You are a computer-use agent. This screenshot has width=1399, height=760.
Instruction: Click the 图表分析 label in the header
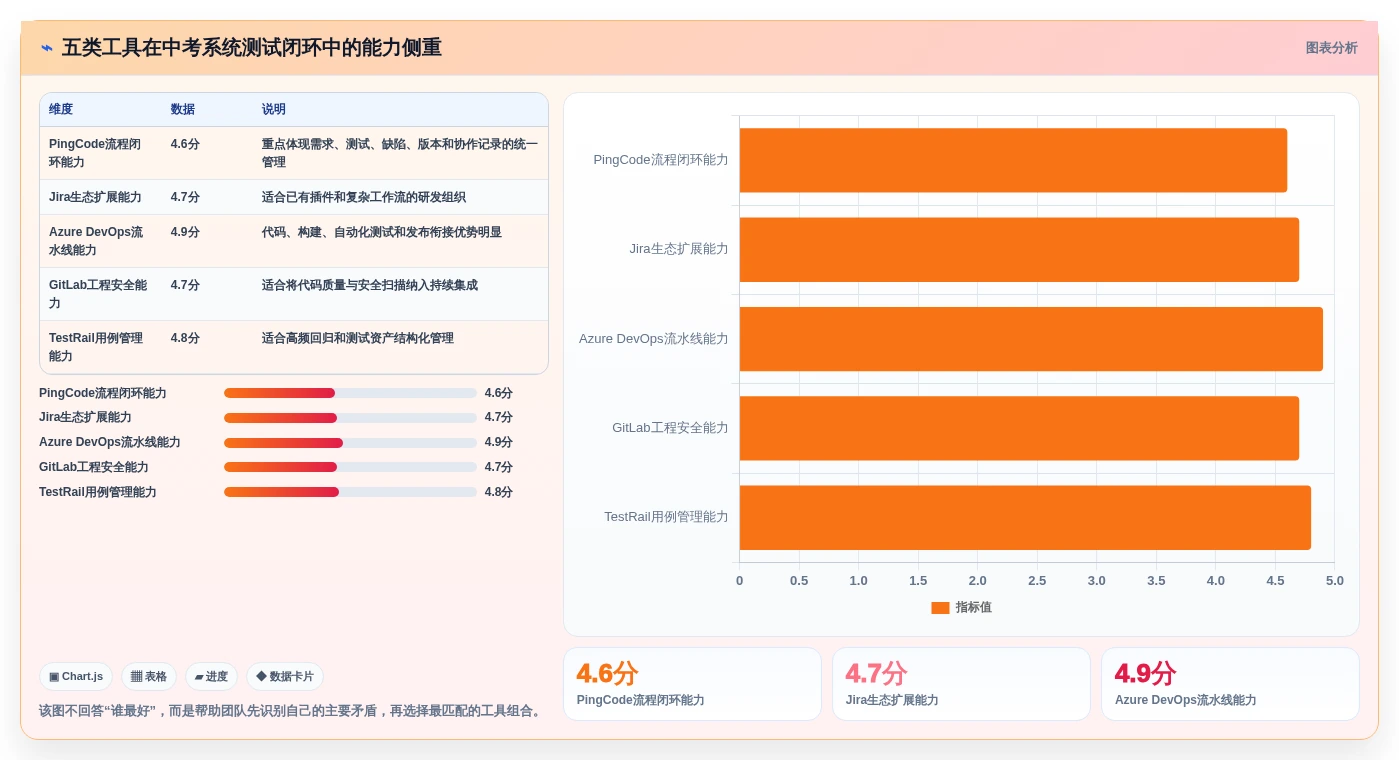click(1331, 48)
